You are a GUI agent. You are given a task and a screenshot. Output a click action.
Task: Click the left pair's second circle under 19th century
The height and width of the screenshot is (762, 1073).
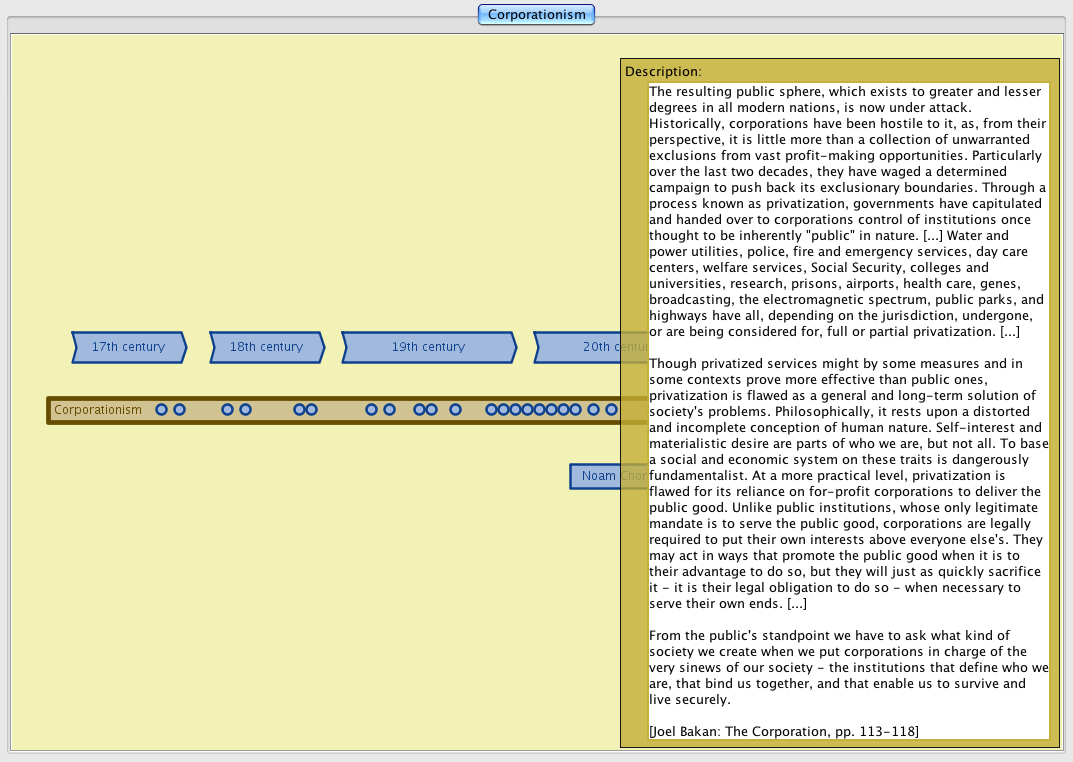click(389, 410)
